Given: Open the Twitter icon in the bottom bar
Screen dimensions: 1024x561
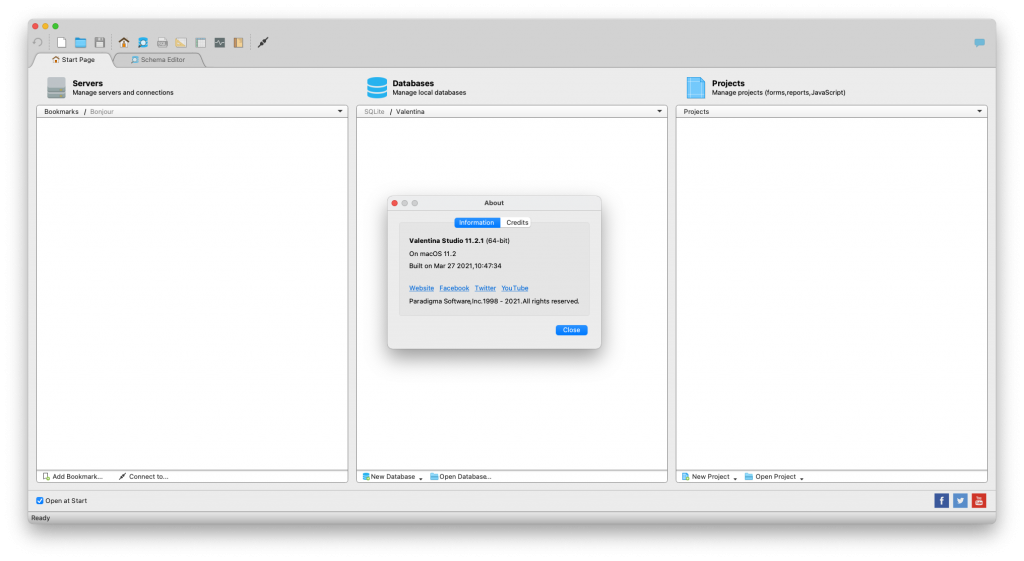Looking at the screenshot, I should tap(960, 500).
